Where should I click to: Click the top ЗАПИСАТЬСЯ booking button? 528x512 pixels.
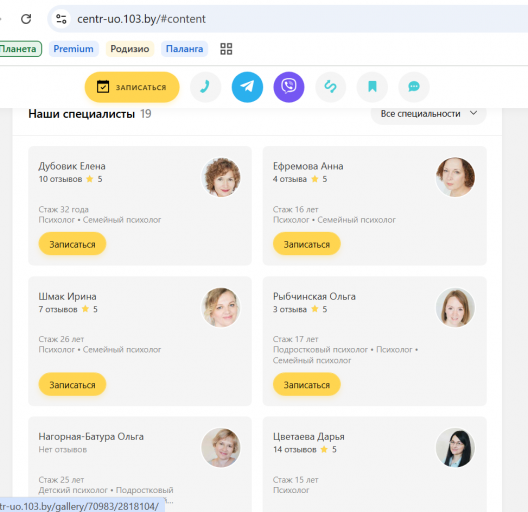pyautogui.click(x=132, y=87)
